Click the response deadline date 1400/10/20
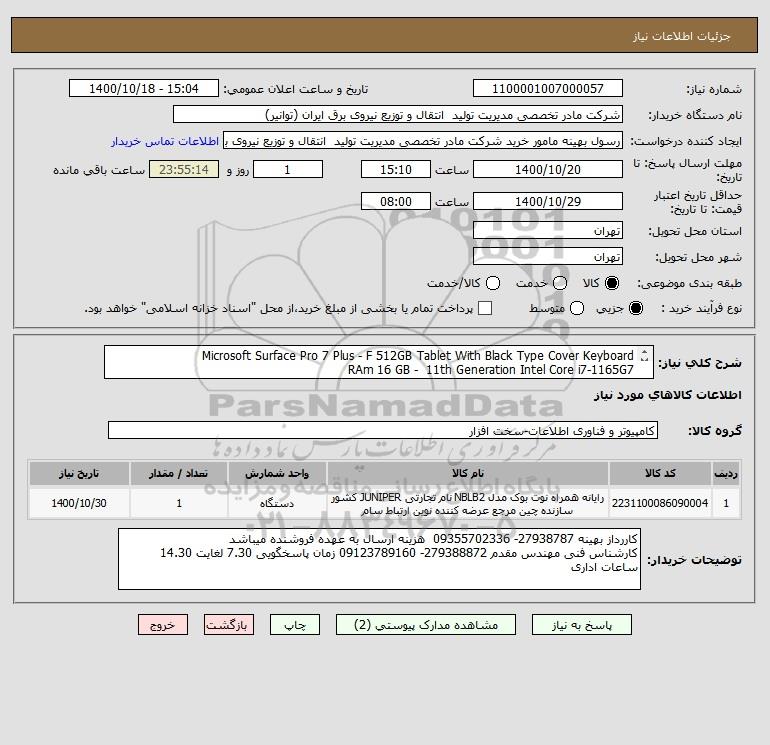Screen dimensions: 770x745 [x=548, y=169]
